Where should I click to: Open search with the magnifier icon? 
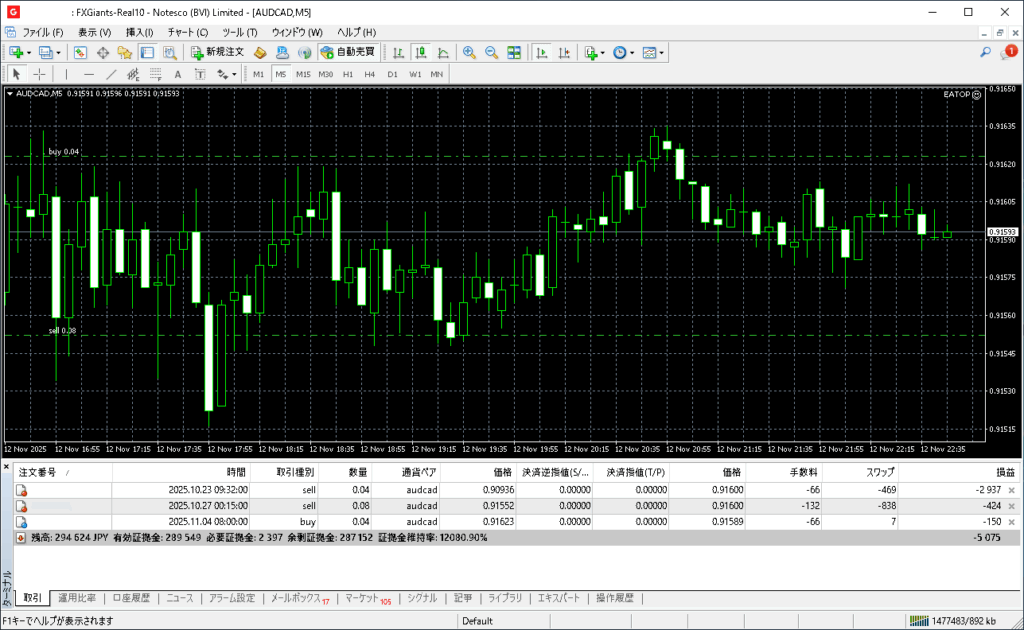click(x=986, y=52)
